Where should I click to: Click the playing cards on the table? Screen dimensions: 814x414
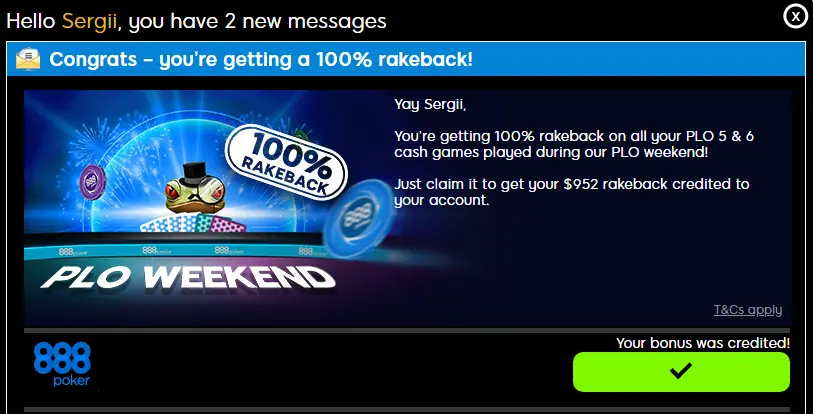pos(193,223)
